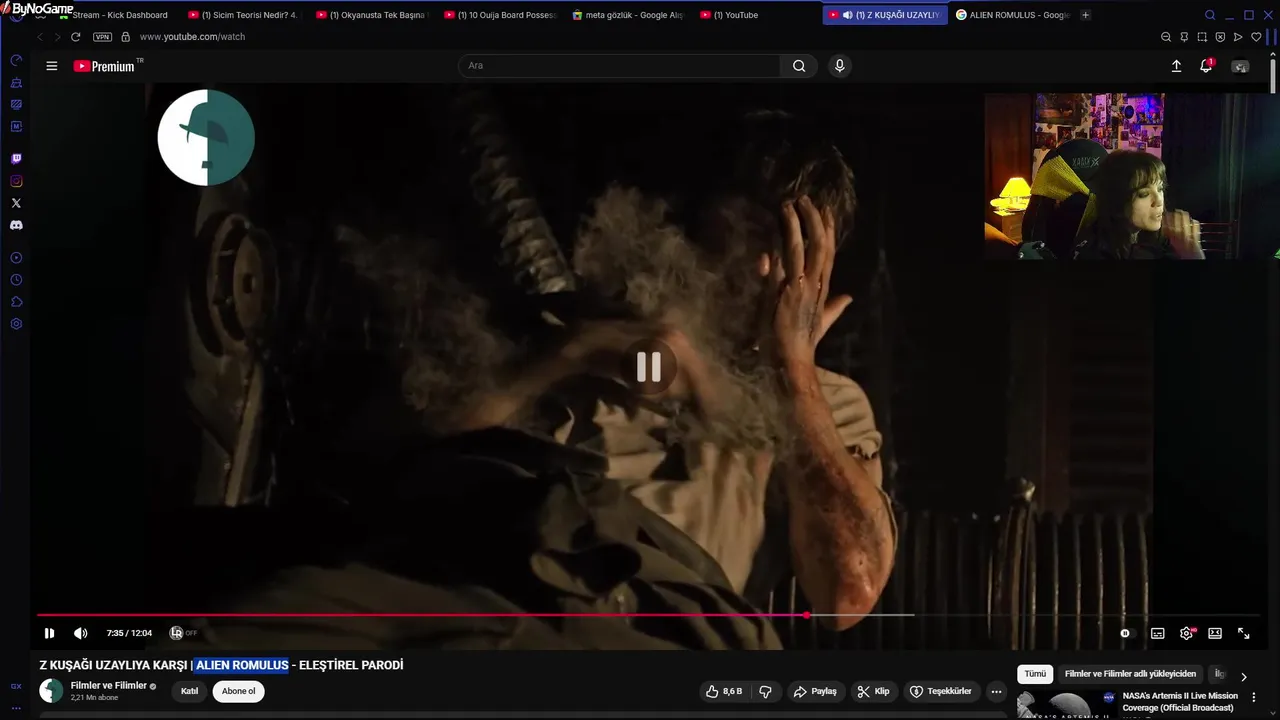This screenshot has height=720, width=1280.
Task: Open a new tab with plus button
Action: pyautogui.click(x=1086, y=15)
